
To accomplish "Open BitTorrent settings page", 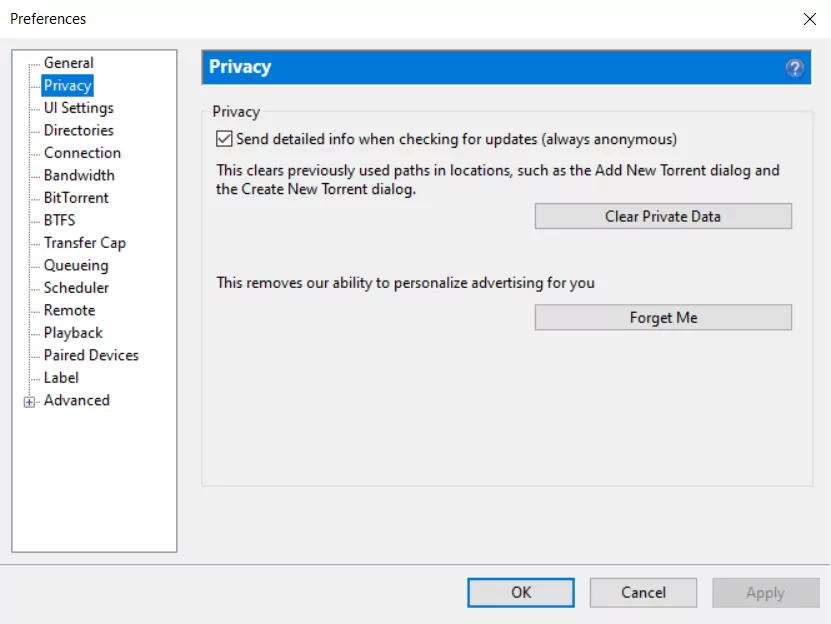I will 76,198.
